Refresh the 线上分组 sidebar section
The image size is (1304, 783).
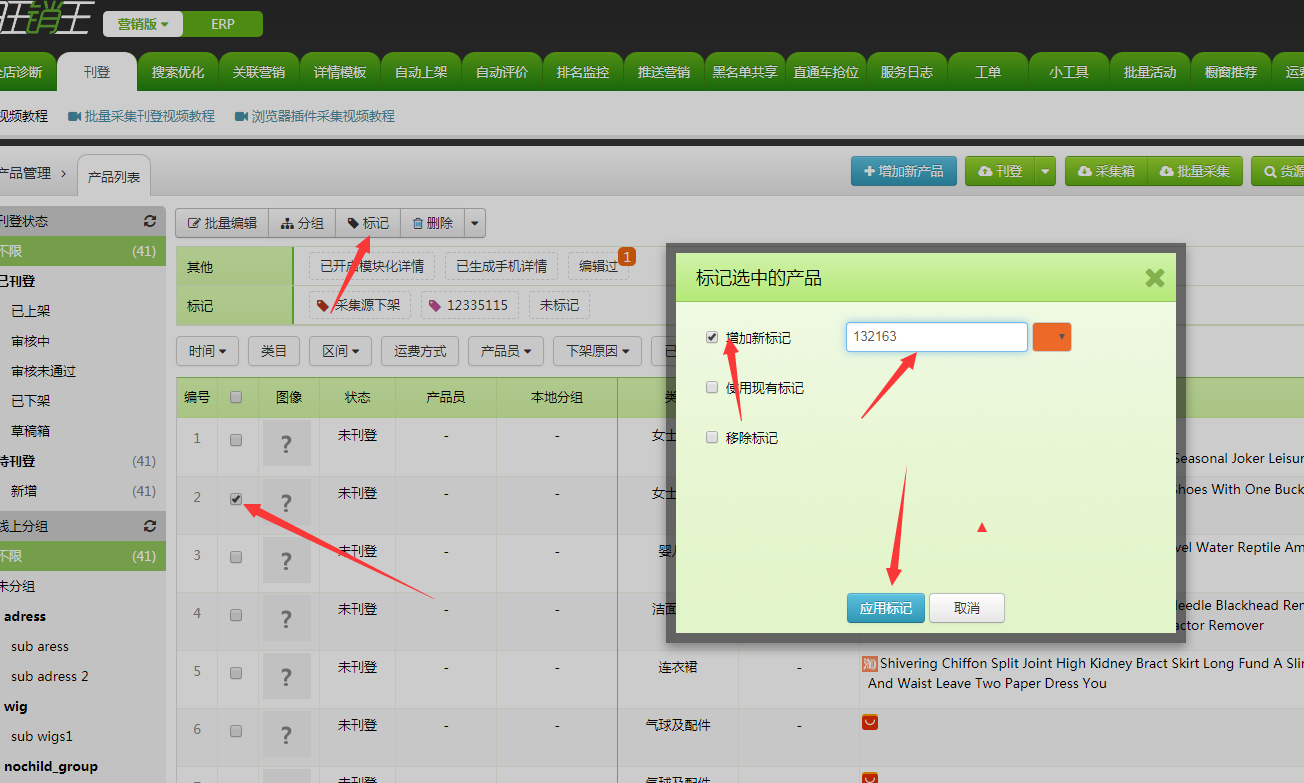tap(150, 526)
